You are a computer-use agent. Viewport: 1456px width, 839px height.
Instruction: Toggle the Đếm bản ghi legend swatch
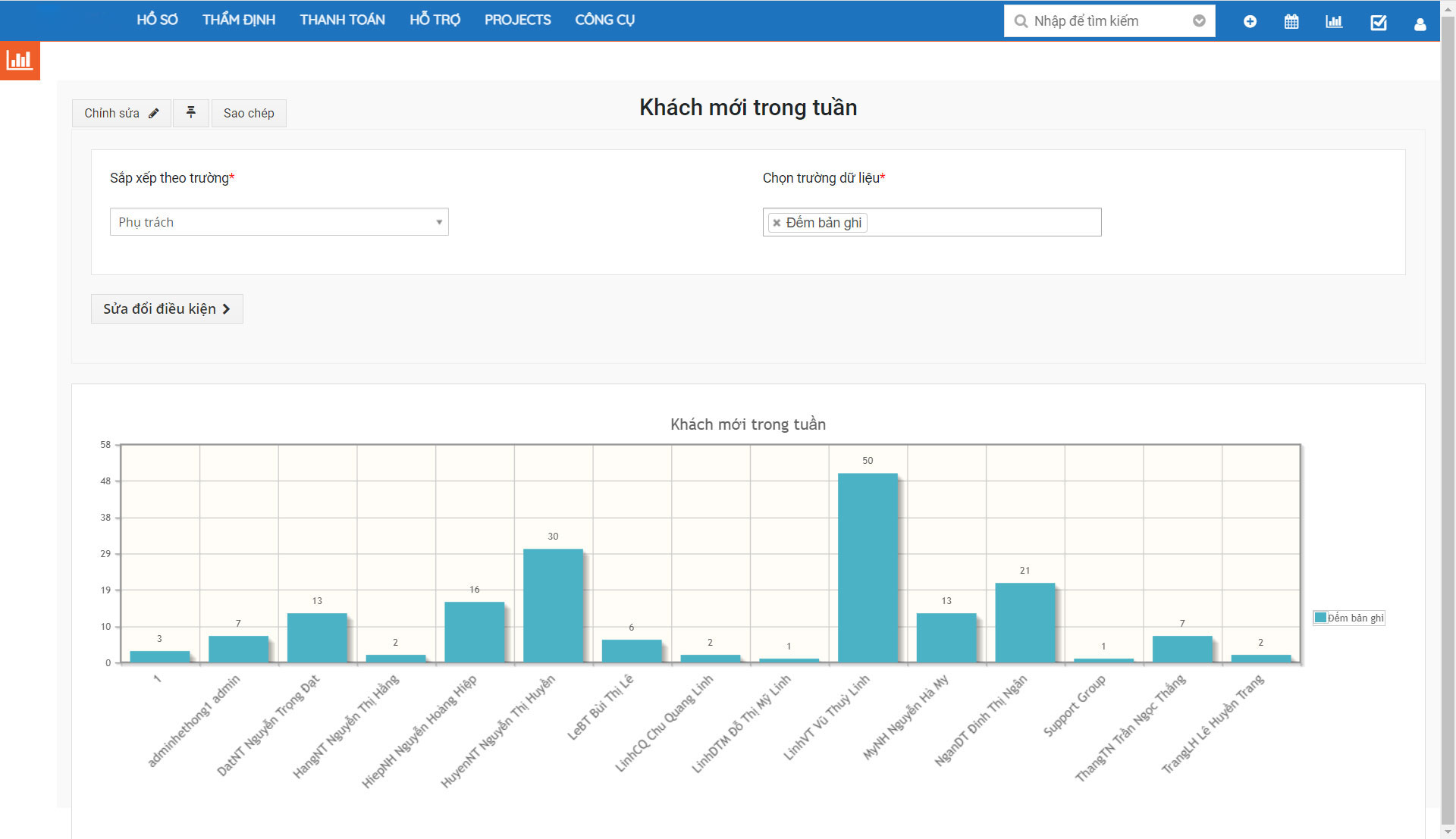point(1320,618)
